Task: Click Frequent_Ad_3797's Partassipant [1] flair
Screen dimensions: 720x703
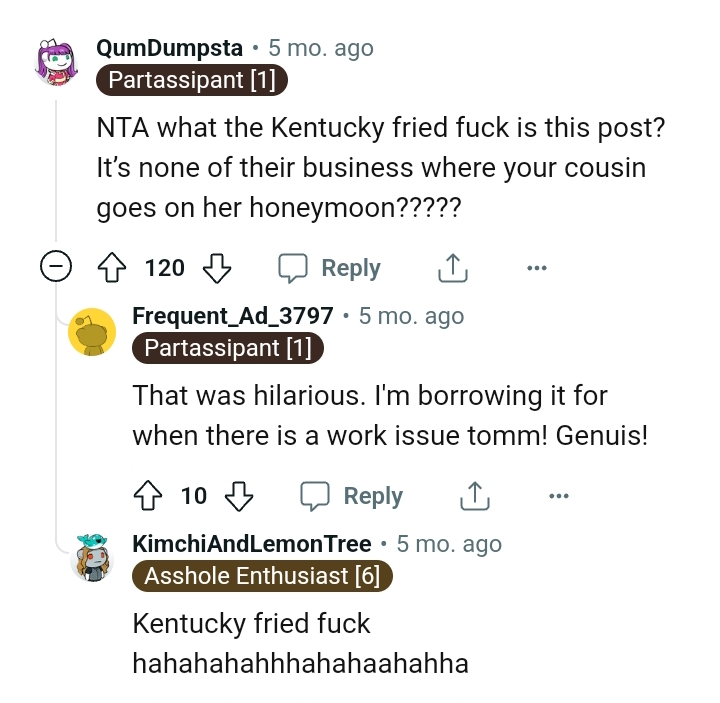Action: tap(228, 347)
